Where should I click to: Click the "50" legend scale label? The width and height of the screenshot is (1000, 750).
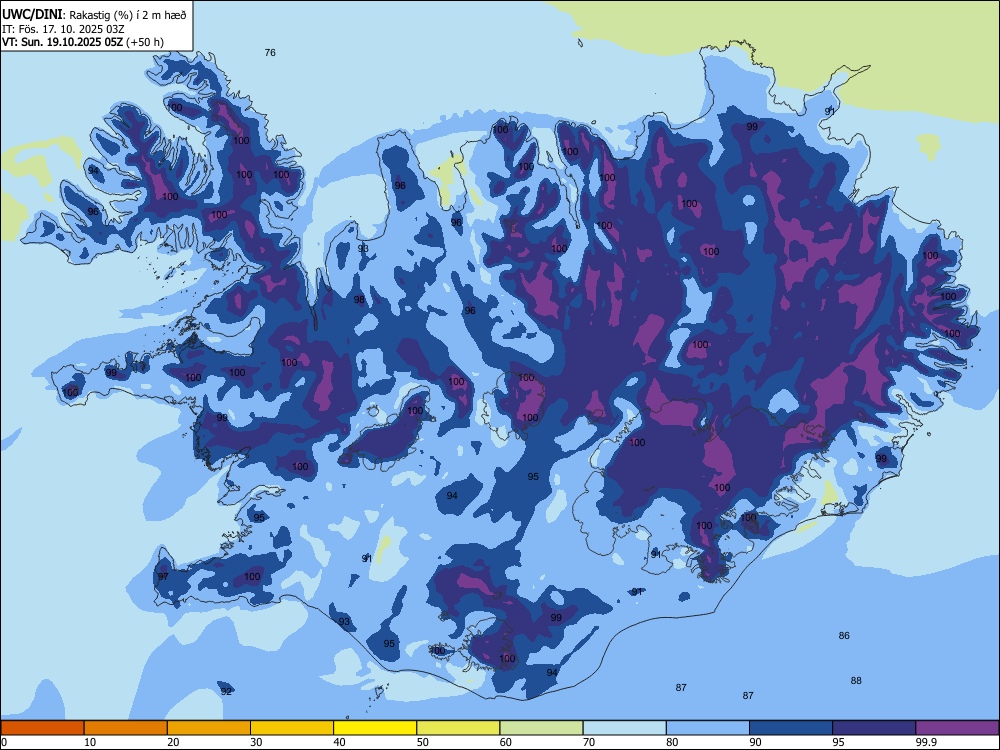422,742
